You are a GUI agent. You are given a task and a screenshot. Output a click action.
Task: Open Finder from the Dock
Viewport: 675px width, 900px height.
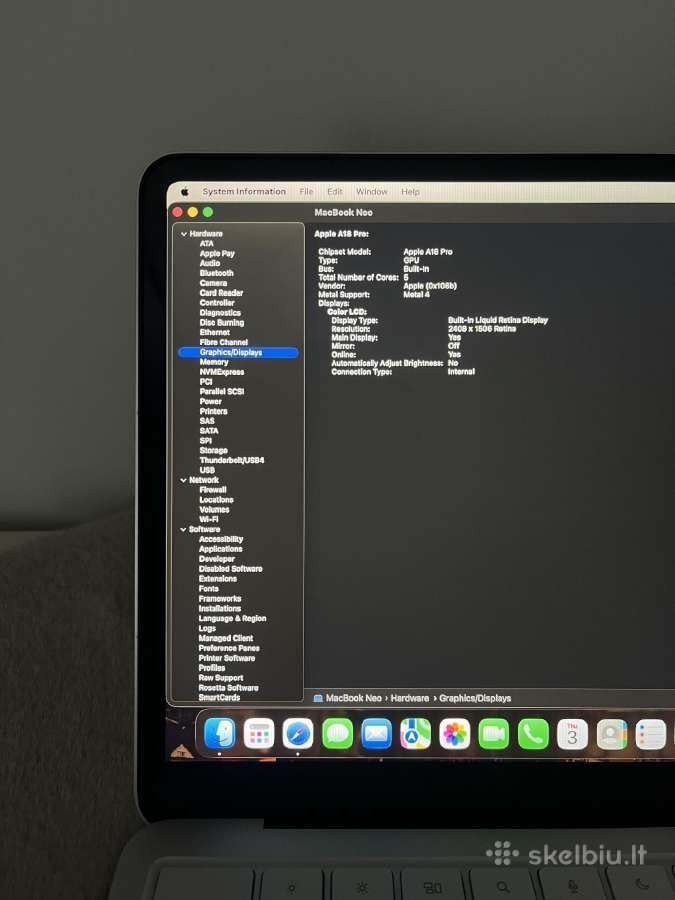pos(220,733)
